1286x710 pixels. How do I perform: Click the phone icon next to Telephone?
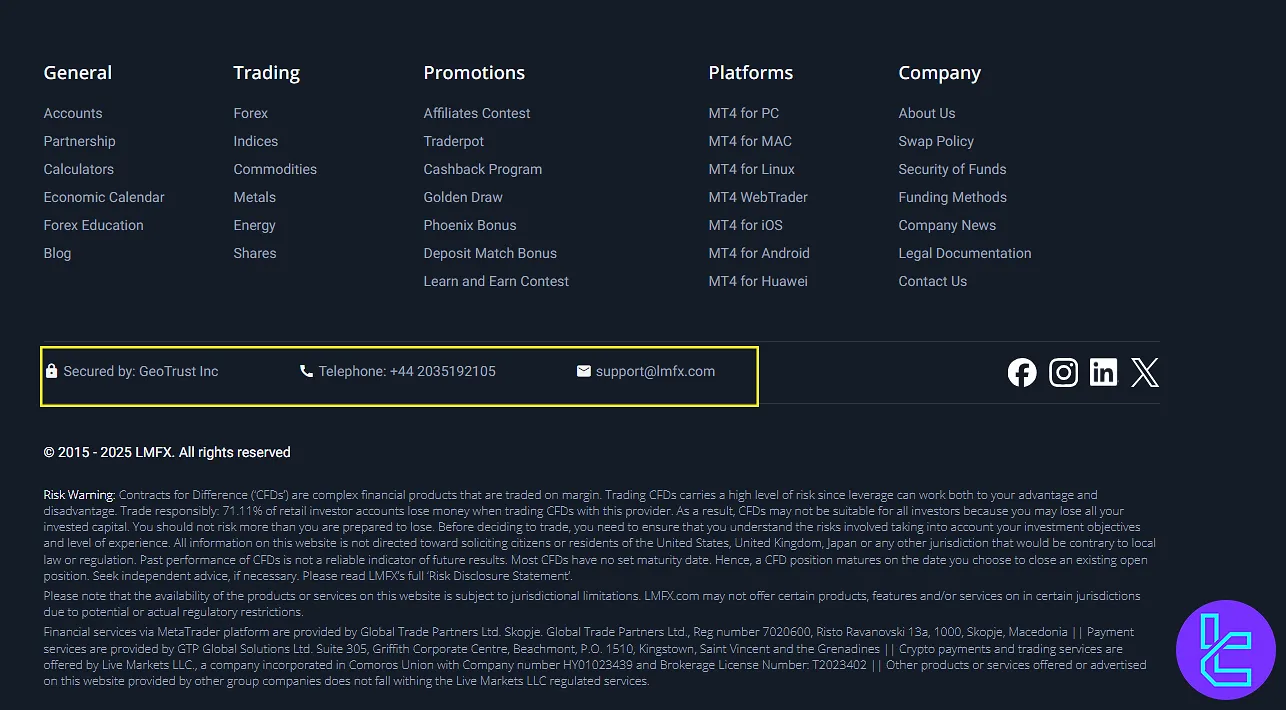tap(306, 371)
